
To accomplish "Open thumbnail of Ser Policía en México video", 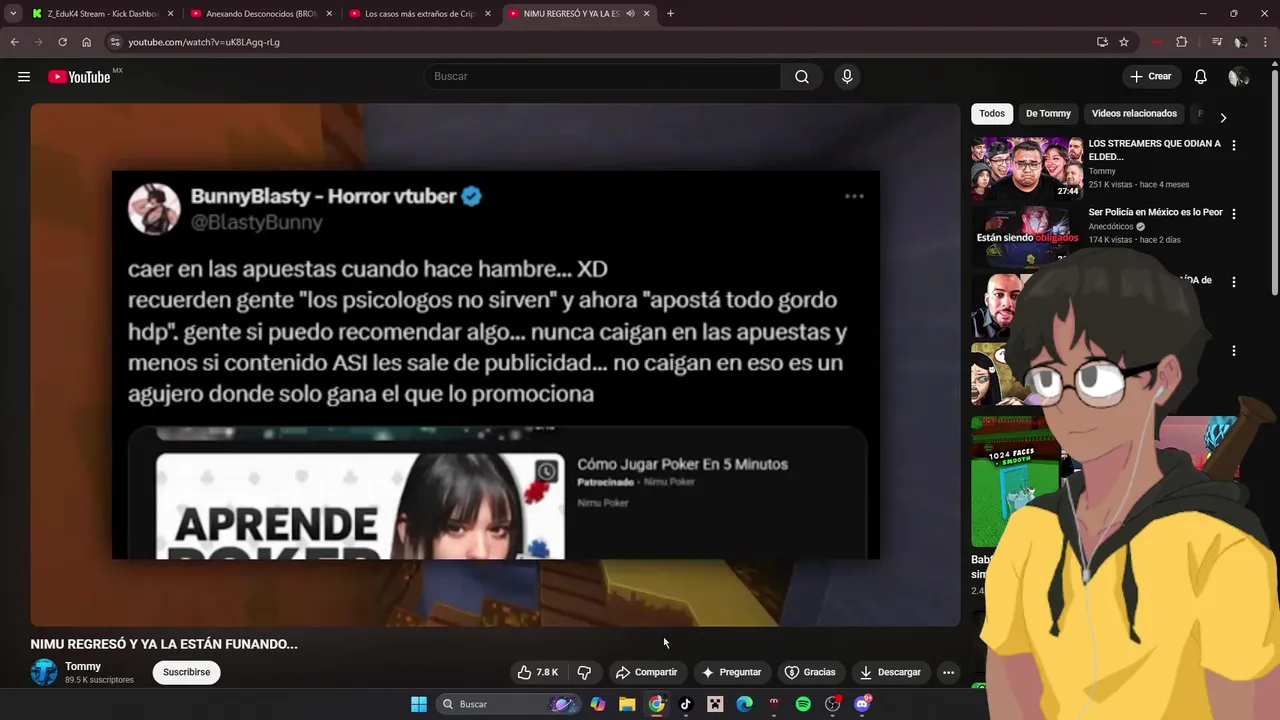I will pos(1027,236).
